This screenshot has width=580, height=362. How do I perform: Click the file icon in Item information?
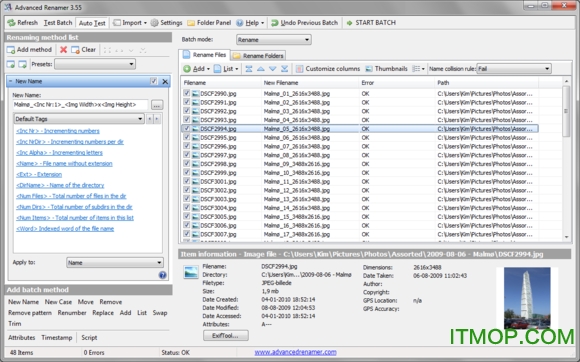coord(191,273)
